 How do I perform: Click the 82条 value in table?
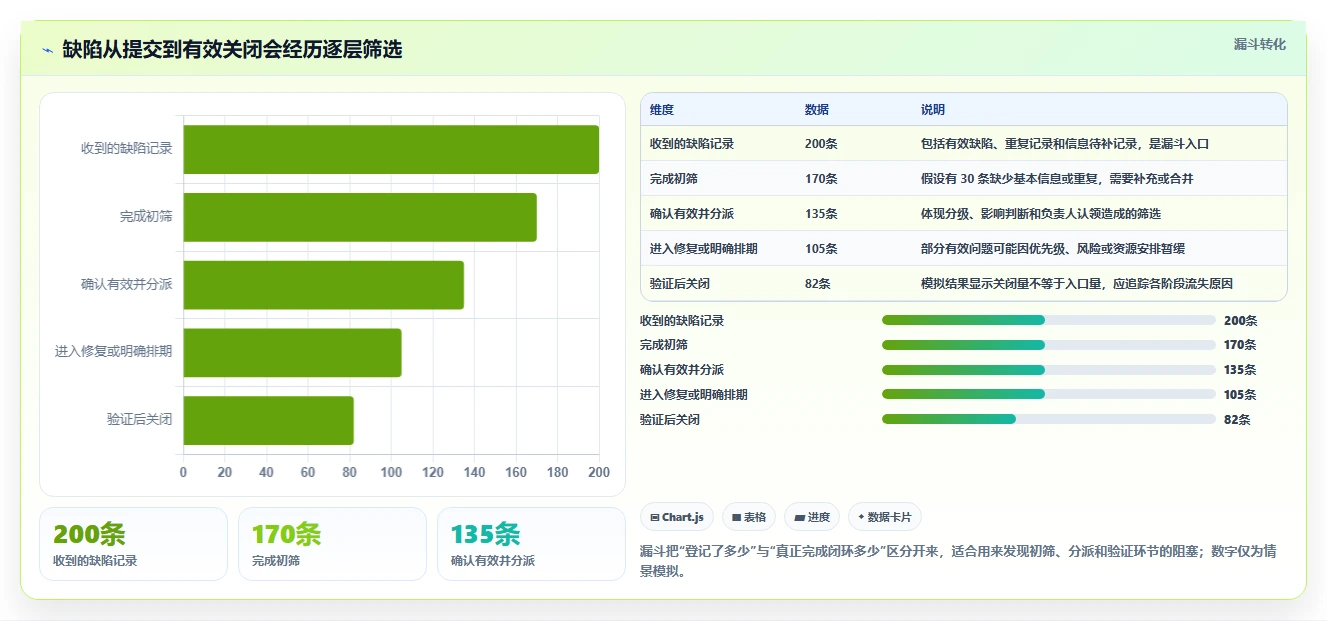(818, 284)
